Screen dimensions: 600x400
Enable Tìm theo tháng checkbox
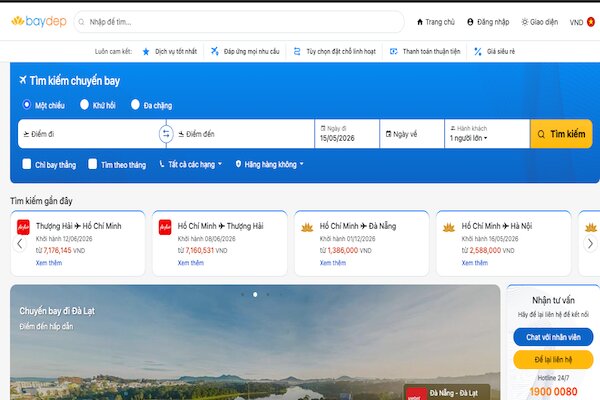(92, 164)
